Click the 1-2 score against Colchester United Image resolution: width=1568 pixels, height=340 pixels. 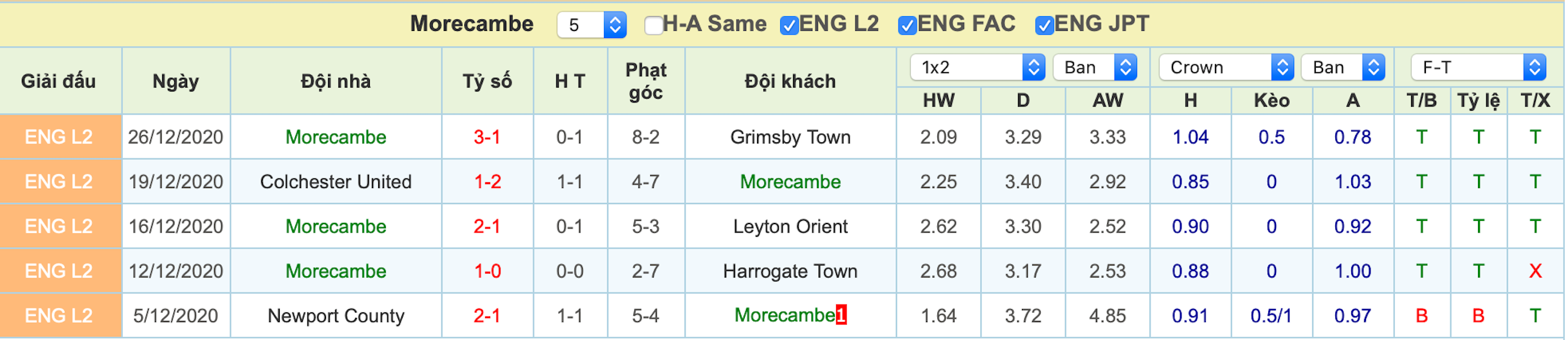click(488, 182)
